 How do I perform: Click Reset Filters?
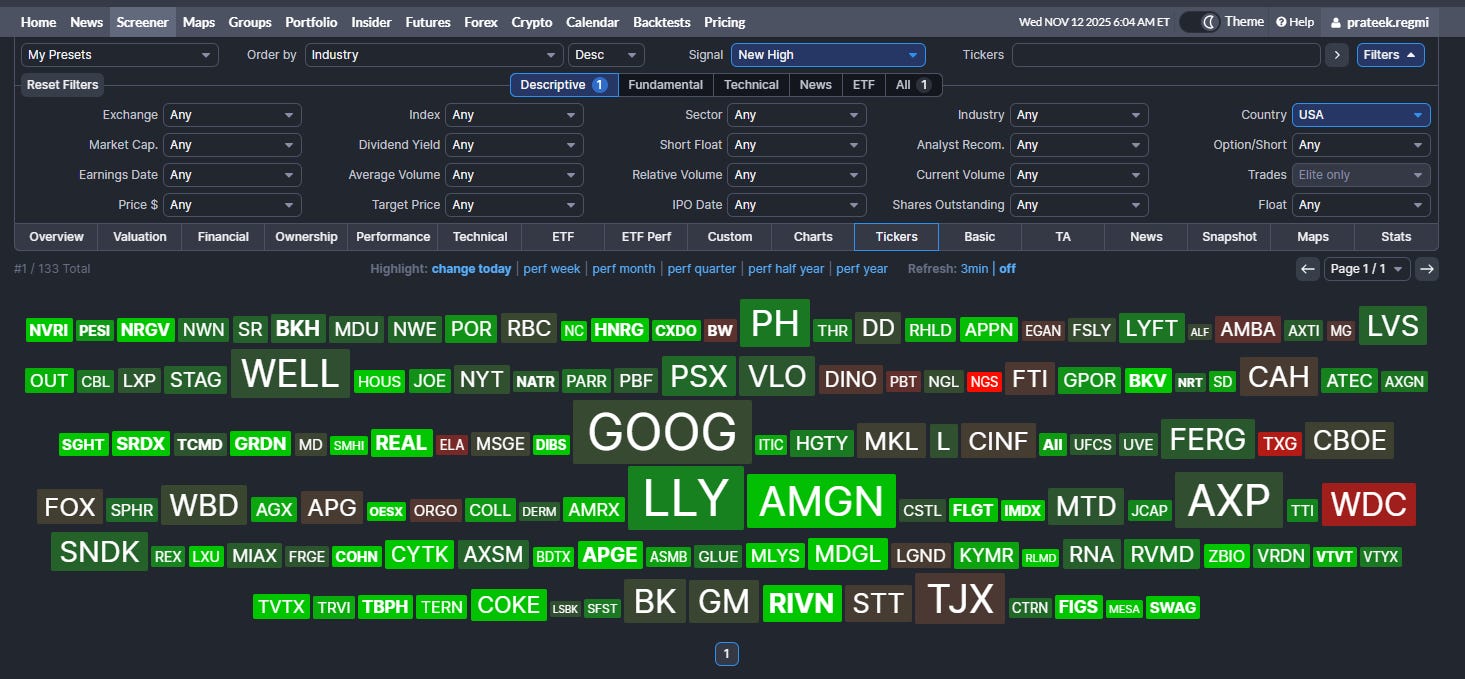click(x=62, y=85)
